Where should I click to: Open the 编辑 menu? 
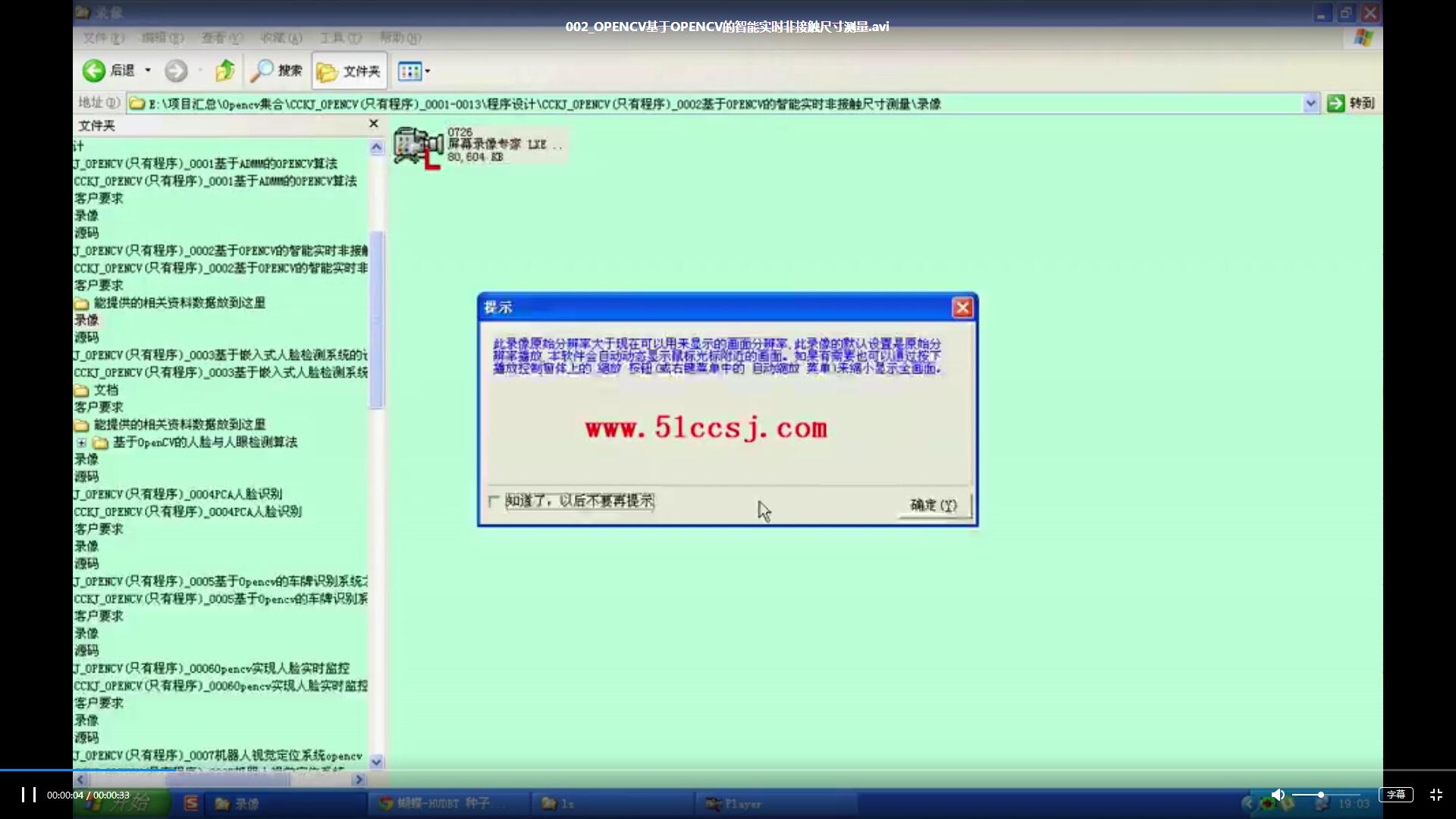tap(162, 38)
